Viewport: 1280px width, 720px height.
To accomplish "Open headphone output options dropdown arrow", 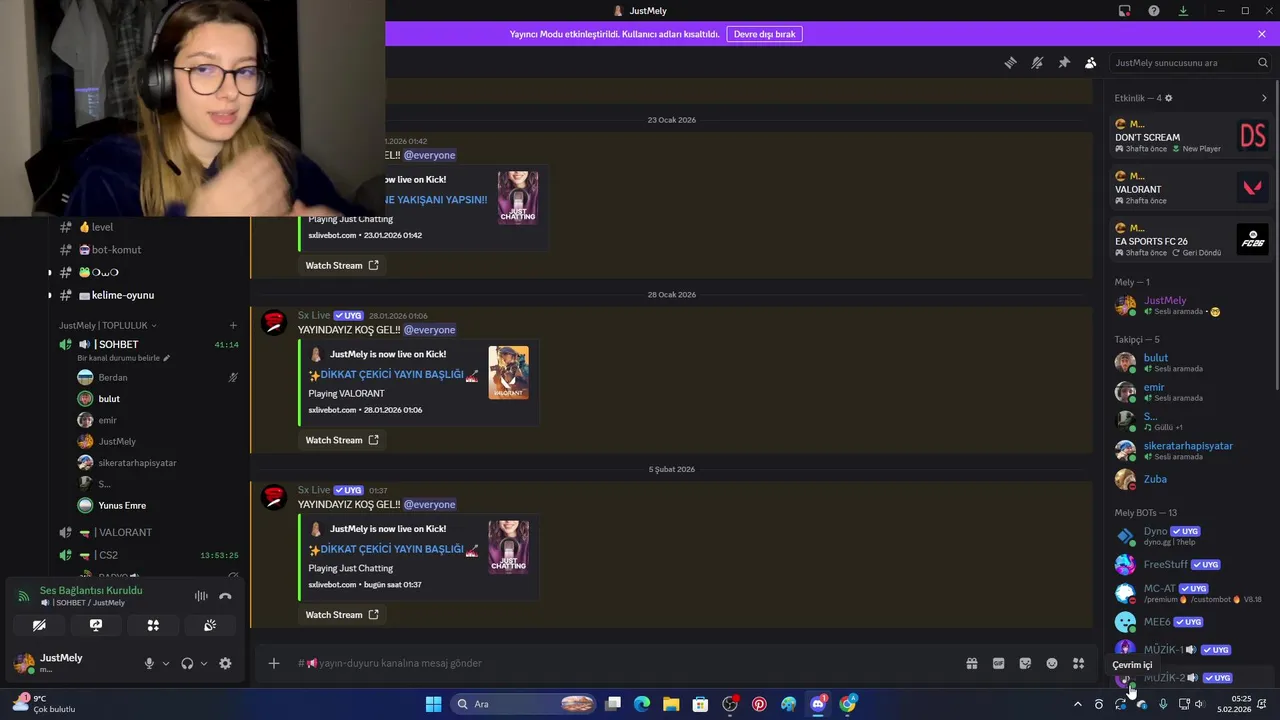I will pyautogui.click(x=204, y=663).
